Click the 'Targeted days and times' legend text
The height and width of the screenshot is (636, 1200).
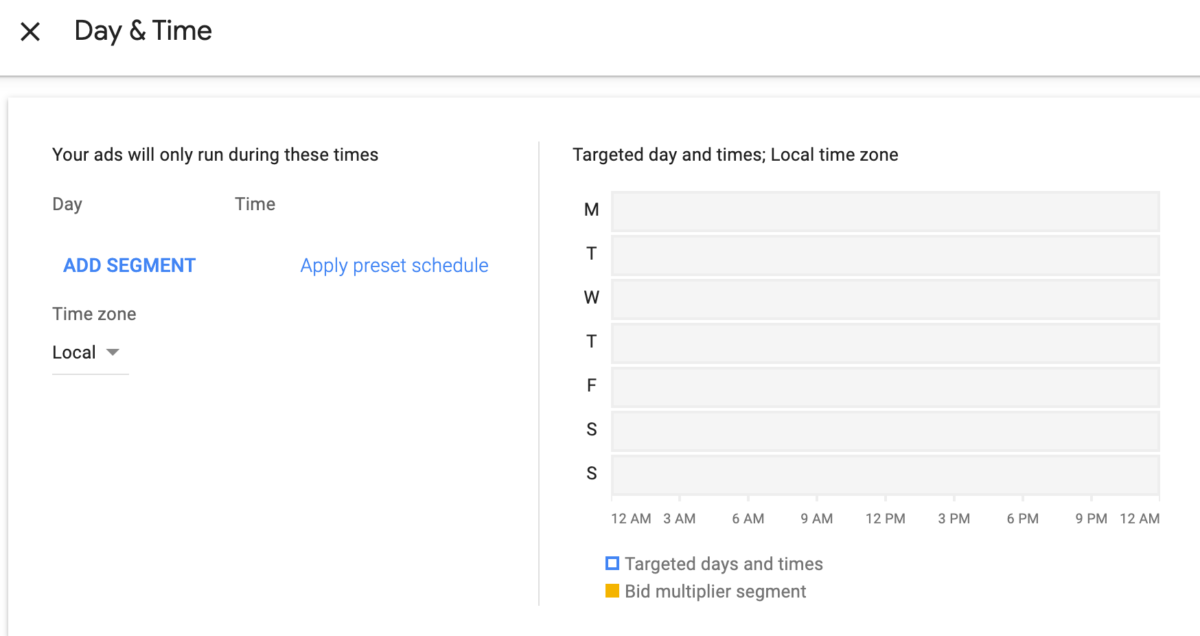pyautogui.click(x=724, y=564)
